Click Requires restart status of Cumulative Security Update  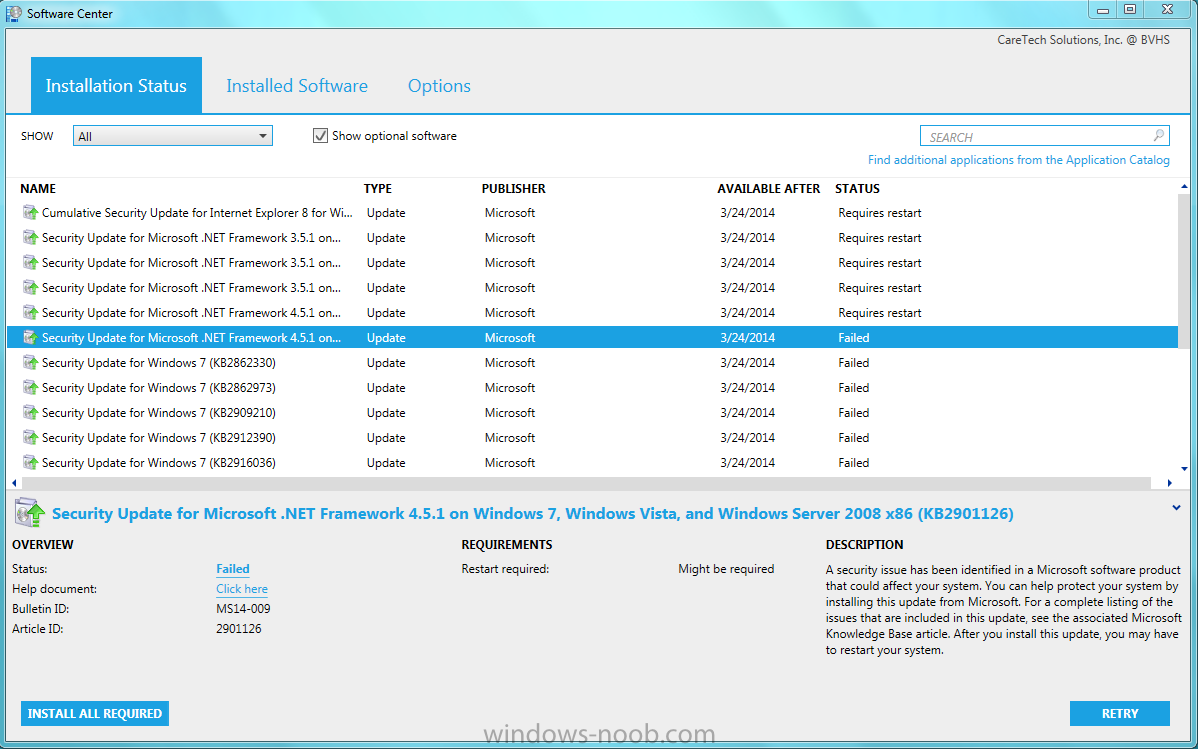click(879, 212)
